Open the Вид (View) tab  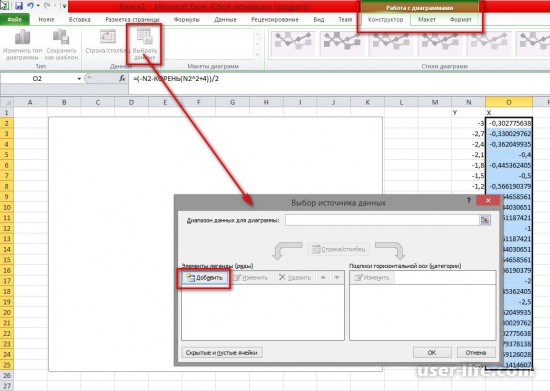pyautogui.click(x=318, y=20)
